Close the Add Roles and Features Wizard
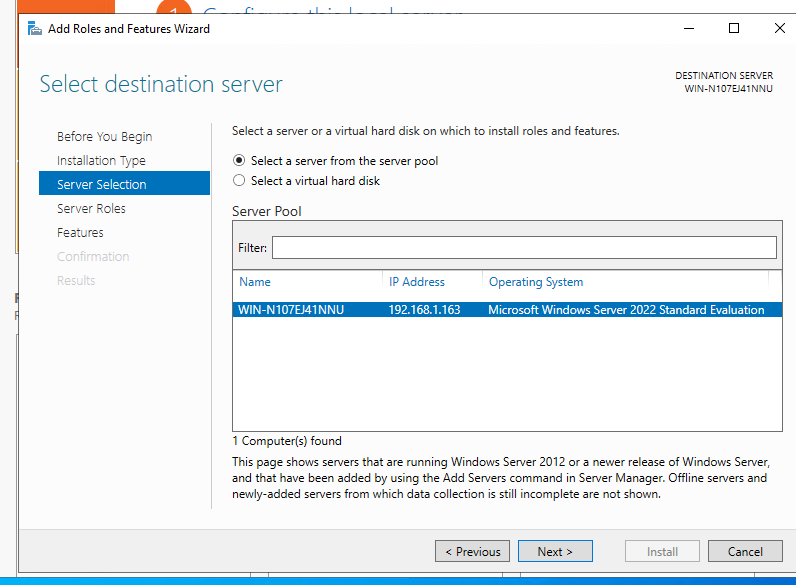The height and width of the screenshot is (585, 796). (779, 29)
